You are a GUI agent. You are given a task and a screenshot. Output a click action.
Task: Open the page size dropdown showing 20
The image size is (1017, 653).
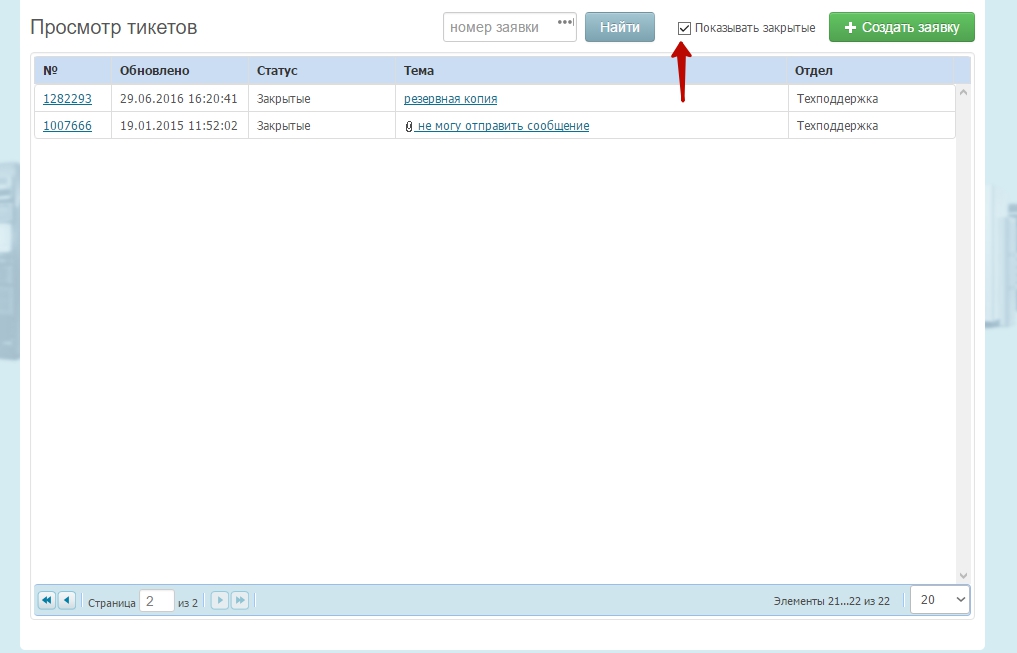pyautogui.click(x=940, y=600)
